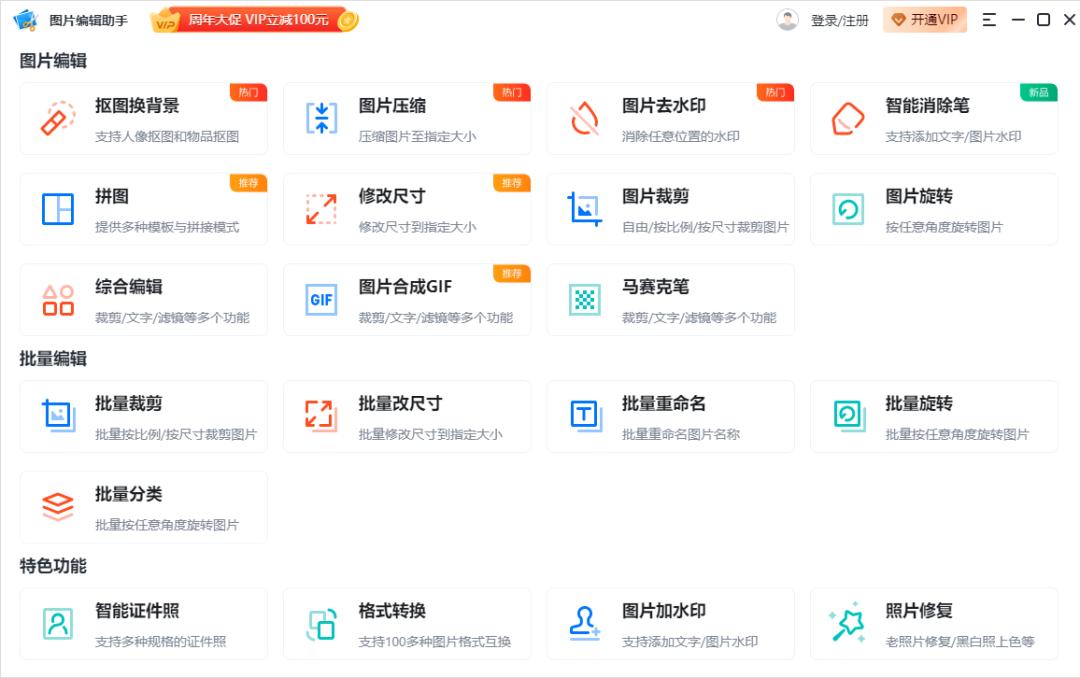Open the 批量分类 batch classification tool
The width and height of the screenshot is (1080, 678).
[143, 506]
